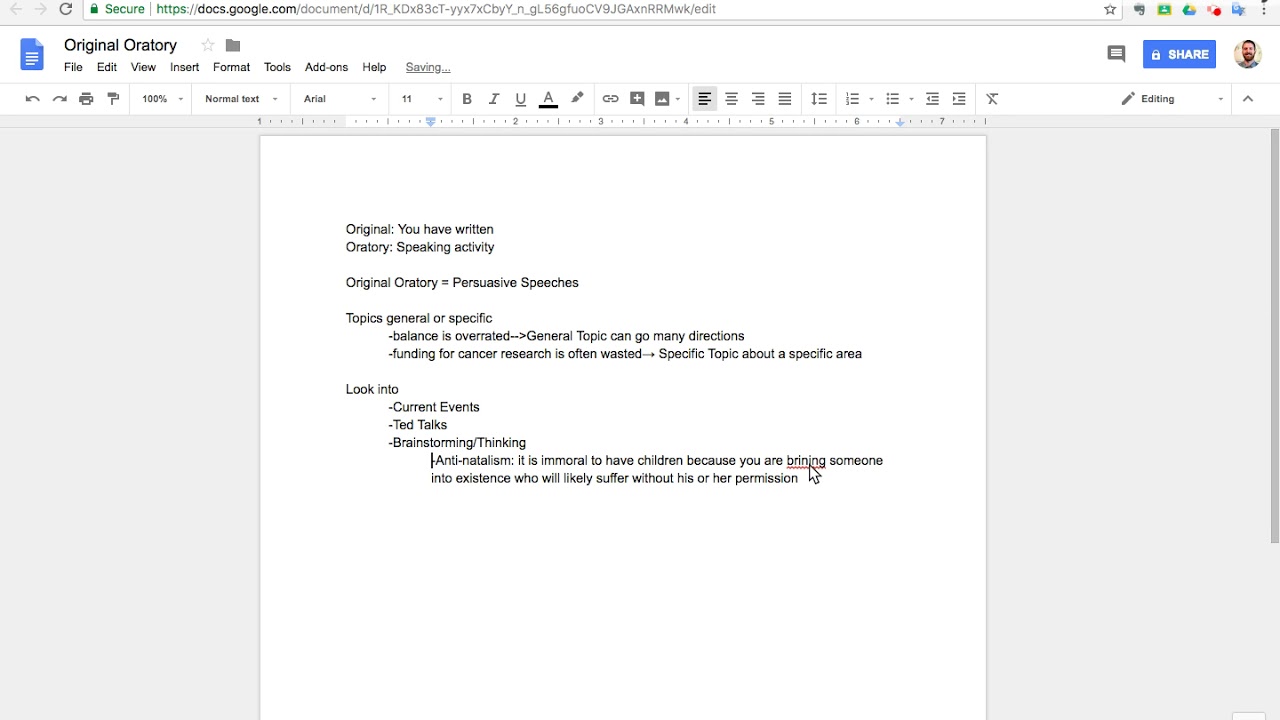Set left text alignment
Image resolution: width=1280 pixels, height=720 pixels.
click(x=704, y=99)
